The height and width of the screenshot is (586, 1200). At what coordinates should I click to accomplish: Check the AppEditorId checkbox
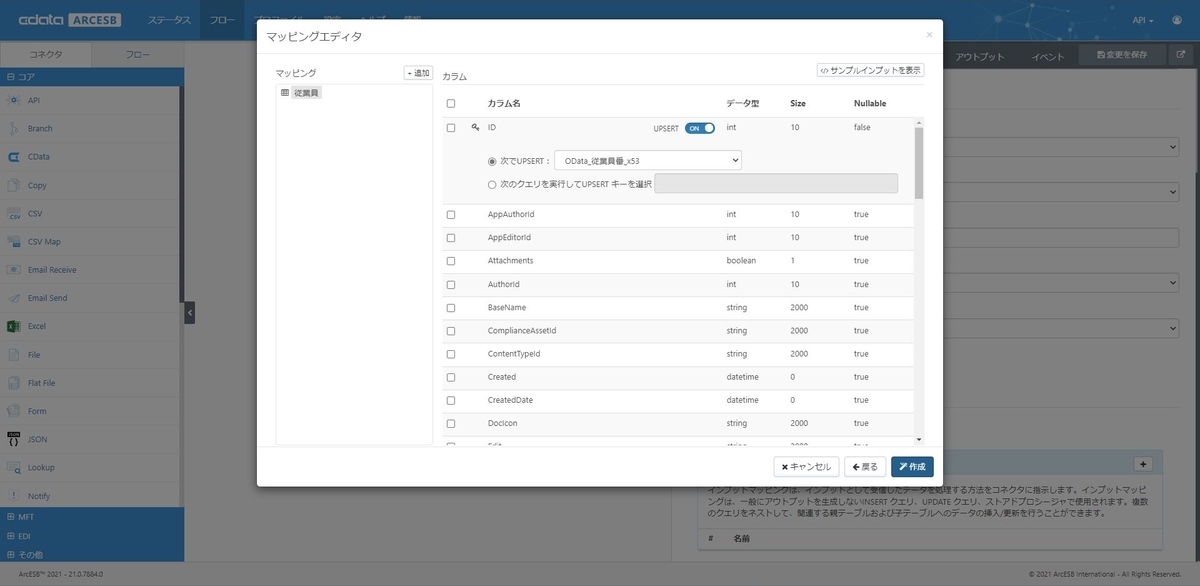coord(451,238)
